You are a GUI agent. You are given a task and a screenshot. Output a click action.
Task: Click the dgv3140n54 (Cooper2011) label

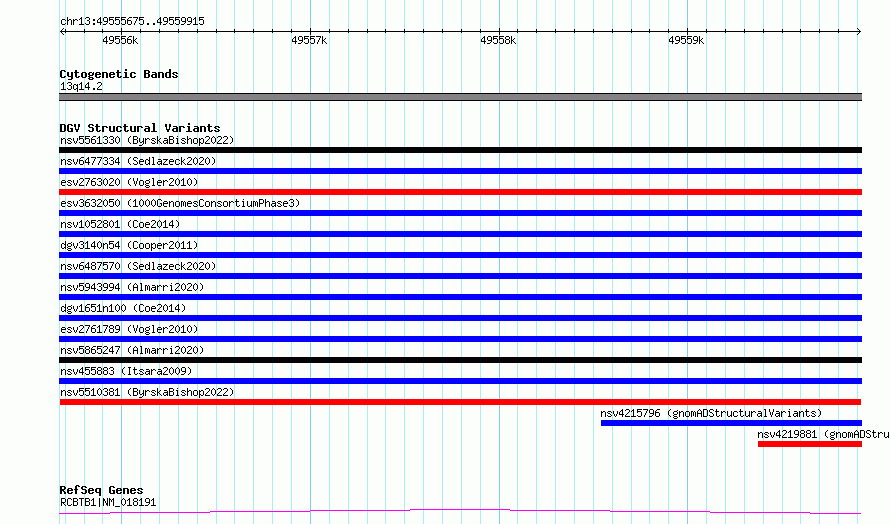pyautogui.click(x=129, y=245)
